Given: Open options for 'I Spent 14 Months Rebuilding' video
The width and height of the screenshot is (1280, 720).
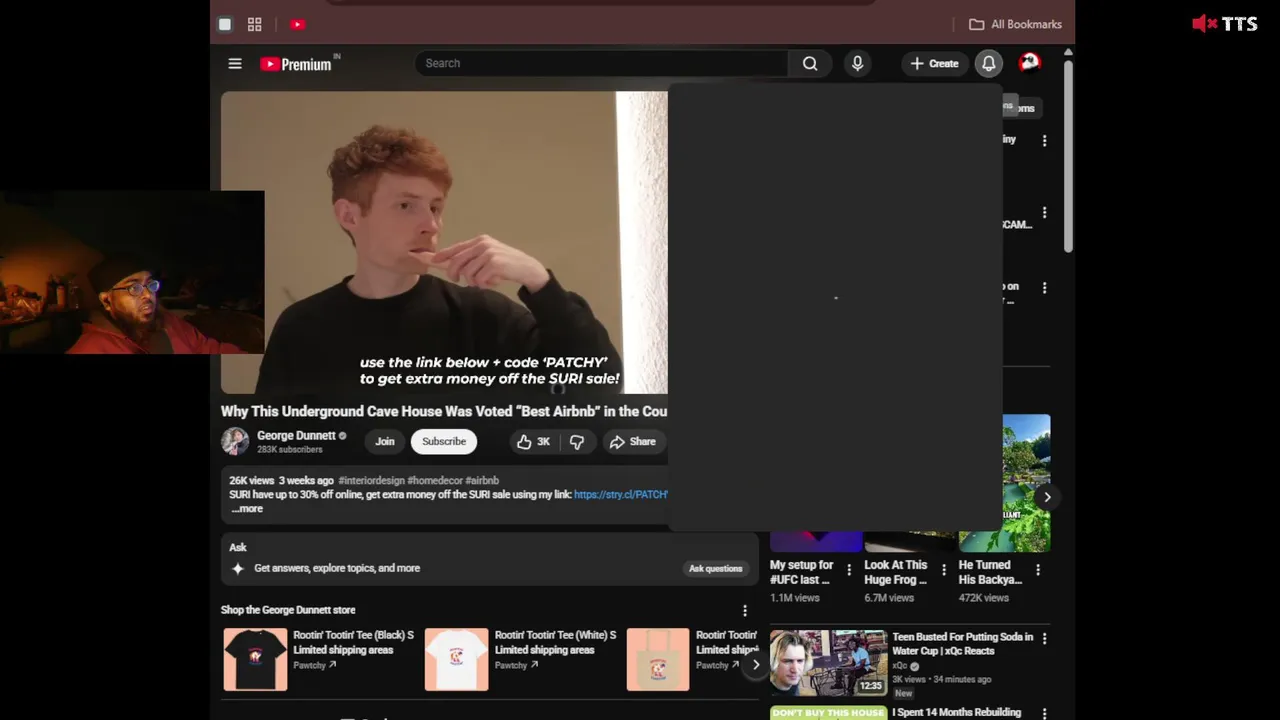Looking at the screenshot, I should point(1044,713).
